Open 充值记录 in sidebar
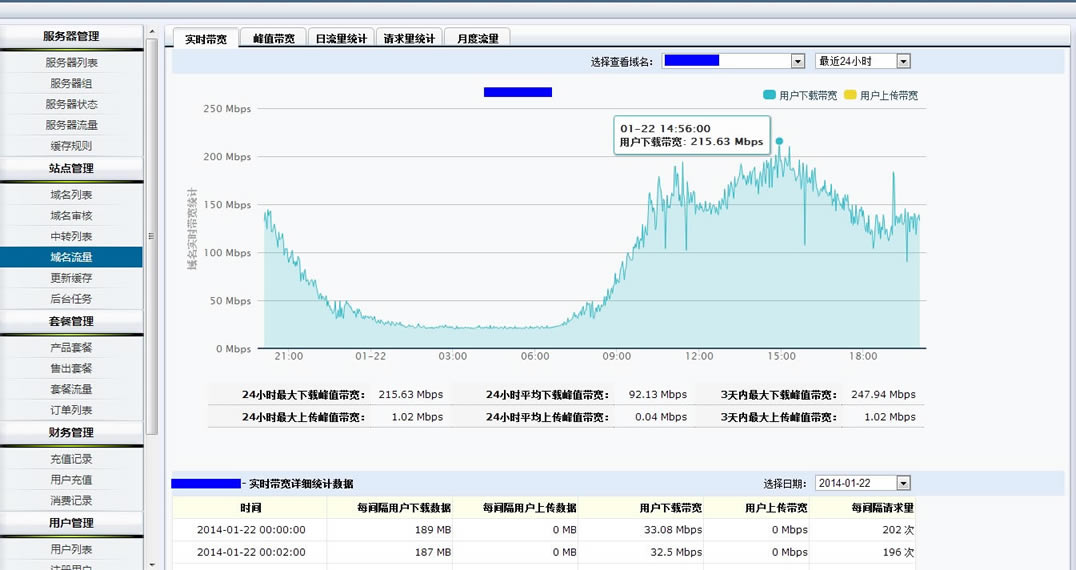 [71, 459]
